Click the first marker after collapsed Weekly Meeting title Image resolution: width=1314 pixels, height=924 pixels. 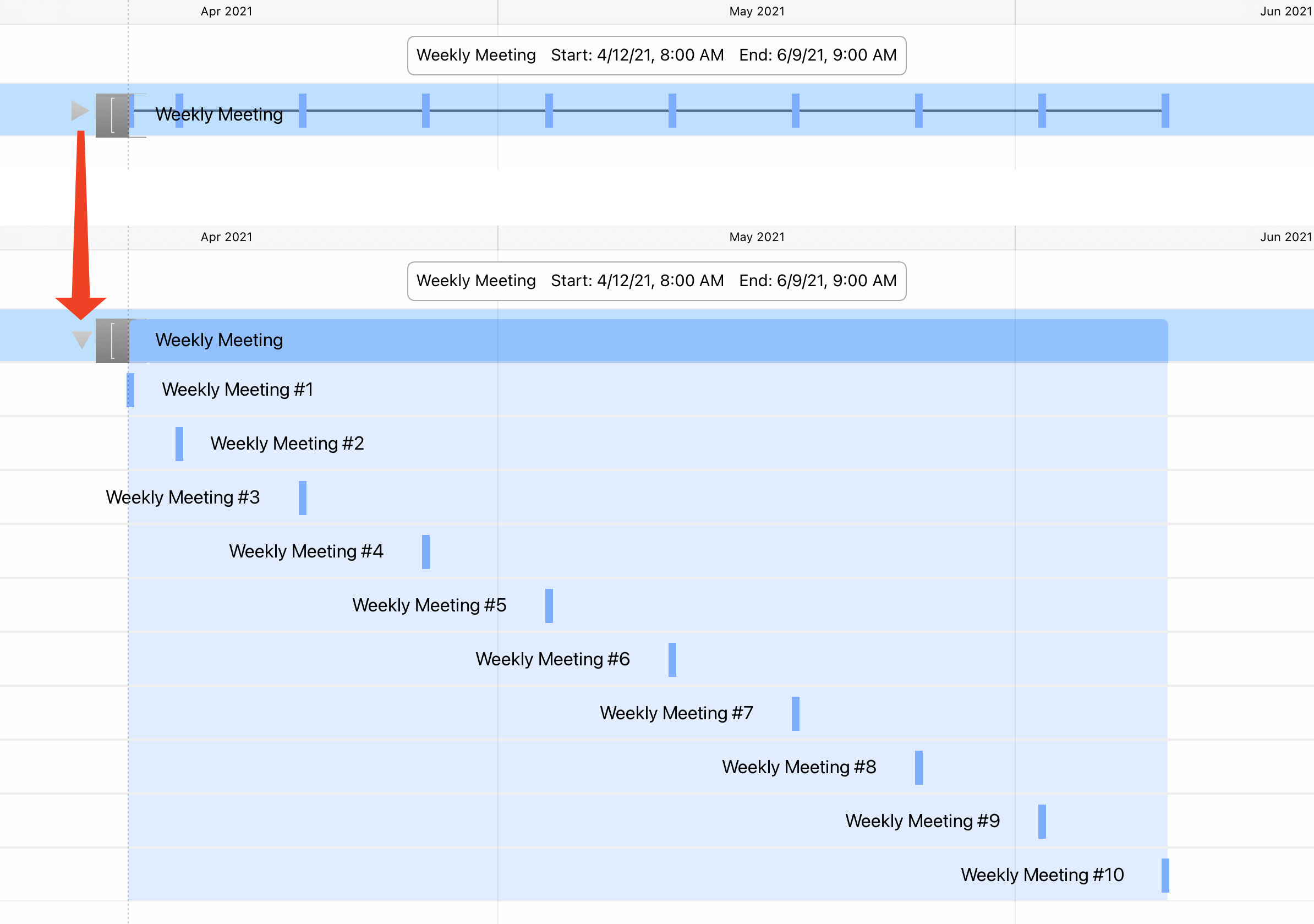(303, 111)
